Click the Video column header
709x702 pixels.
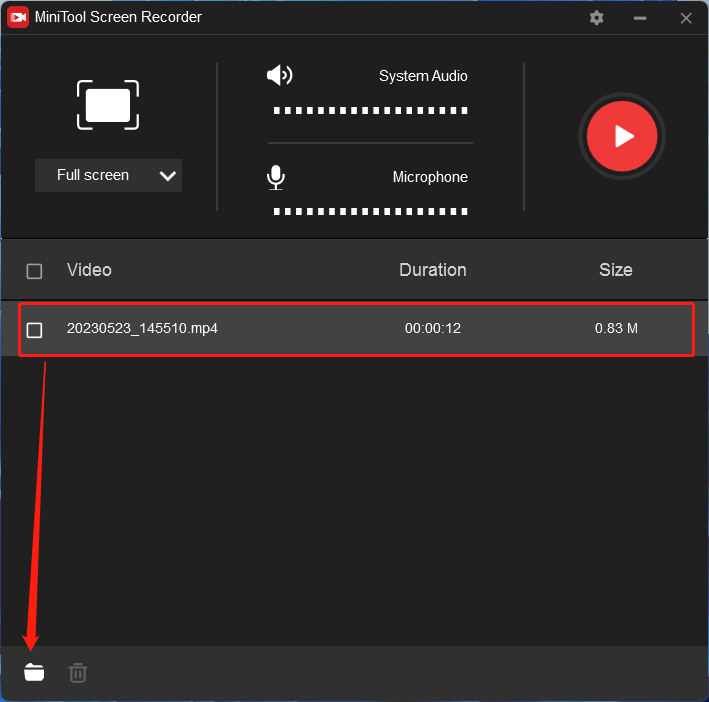89,270
